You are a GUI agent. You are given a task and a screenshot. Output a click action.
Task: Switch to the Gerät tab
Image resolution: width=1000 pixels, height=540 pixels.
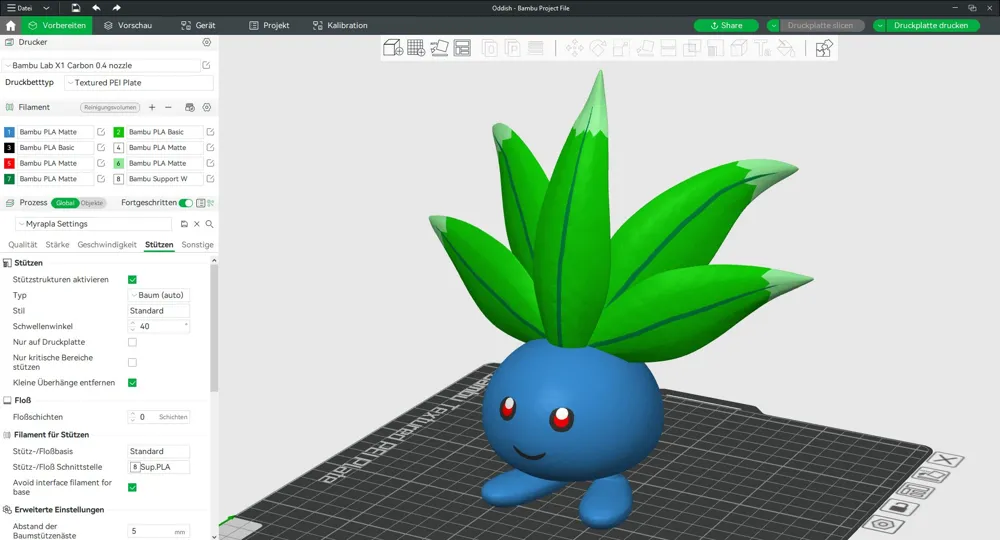tap(198, 26)
